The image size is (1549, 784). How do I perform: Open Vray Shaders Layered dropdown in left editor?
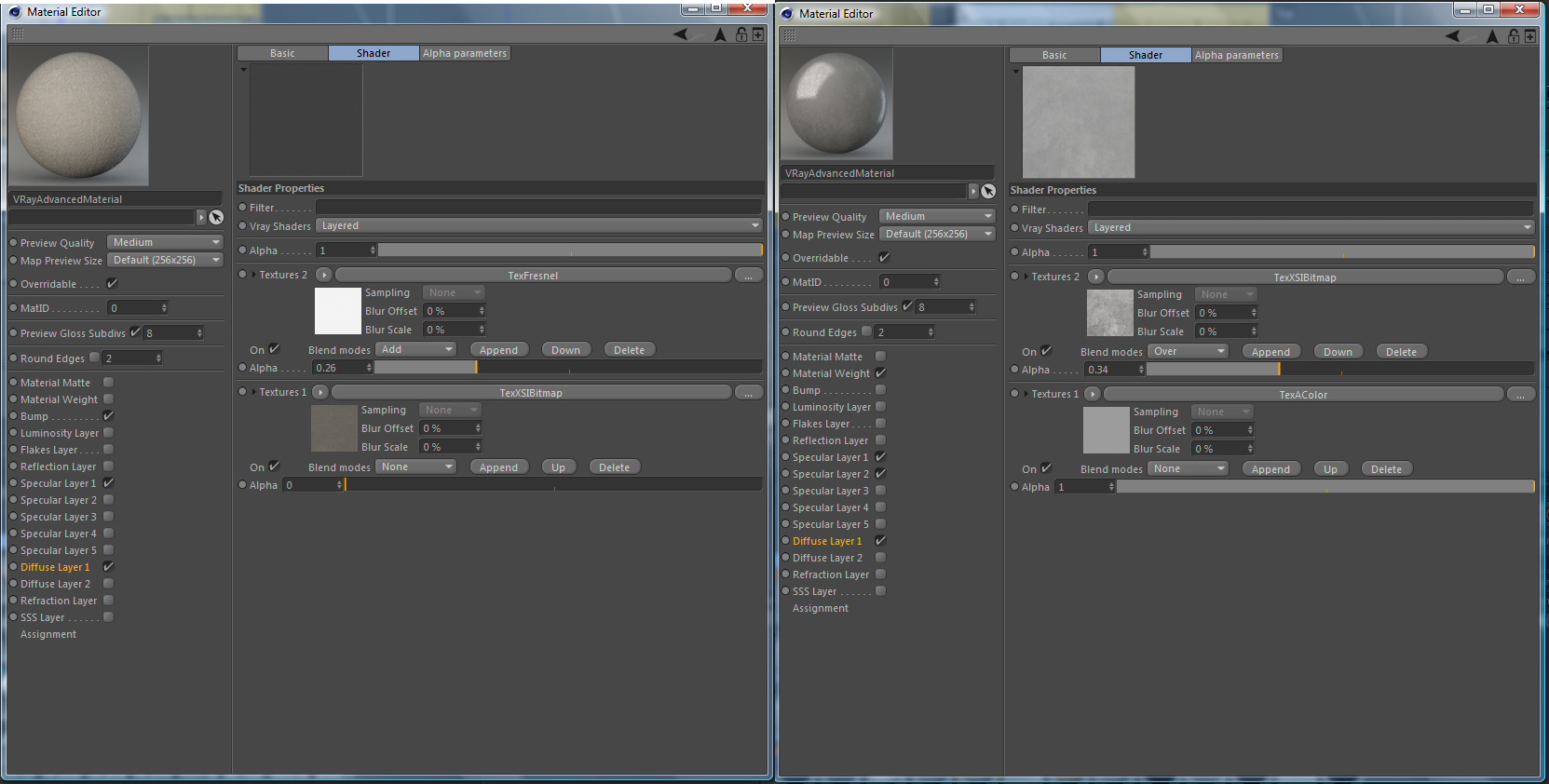point(539,225)
